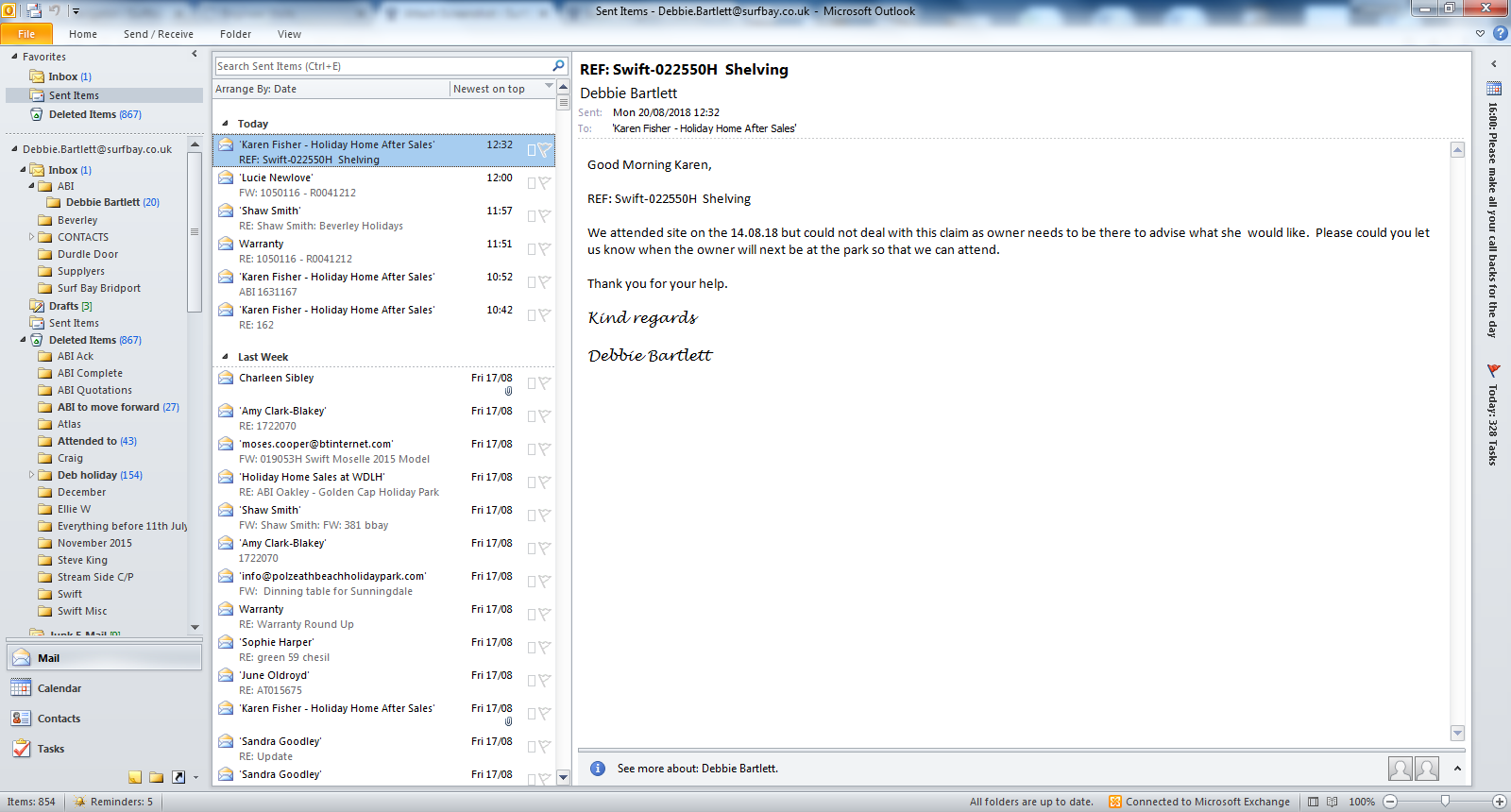Click the Reminders bell in status bar
Image resolution: width=1511 pixels, height=812 pixels.
coord(82,802)
